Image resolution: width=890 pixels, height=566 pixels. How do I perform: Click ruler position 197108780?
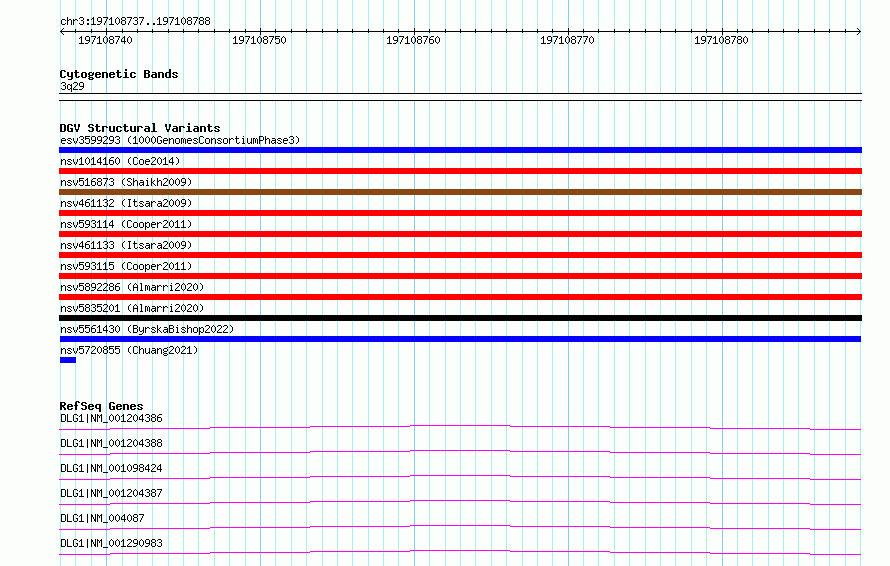(721, 40)
